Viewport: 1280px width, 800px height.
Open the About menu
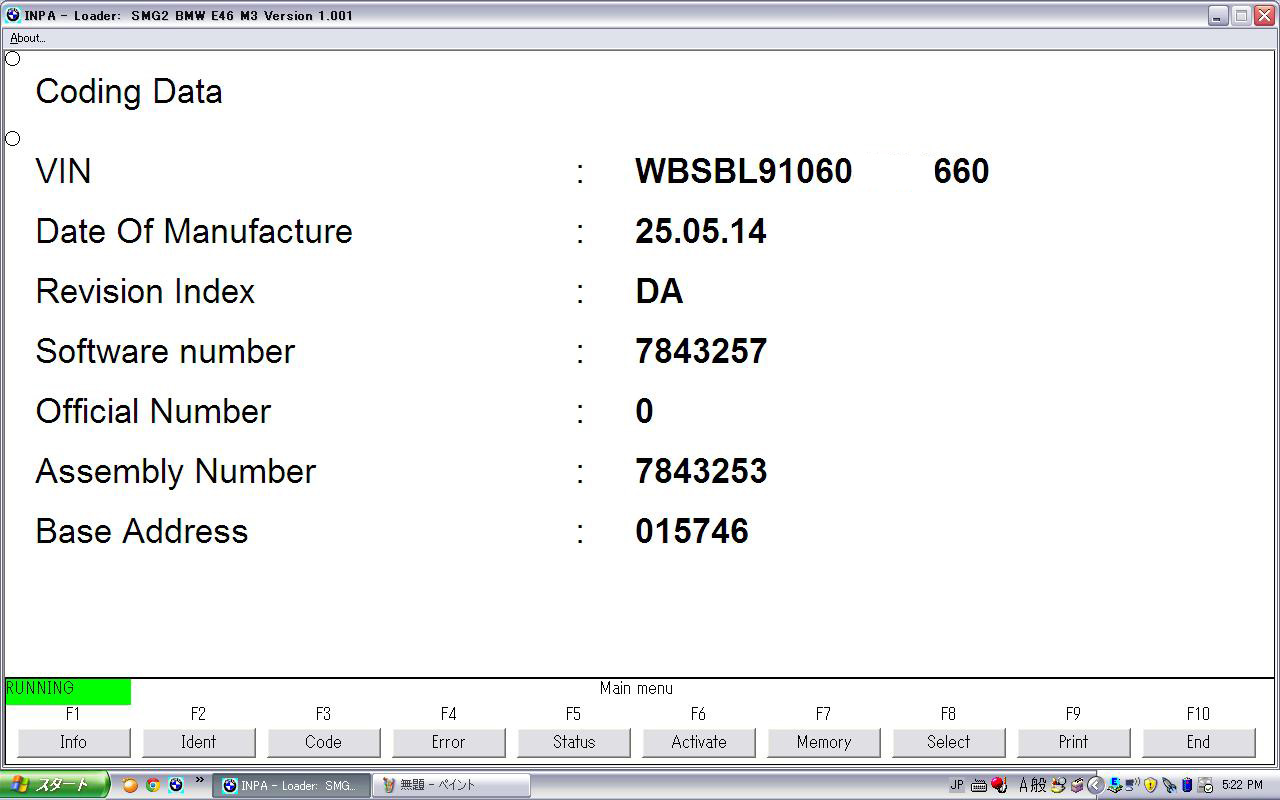click(27, 38)
